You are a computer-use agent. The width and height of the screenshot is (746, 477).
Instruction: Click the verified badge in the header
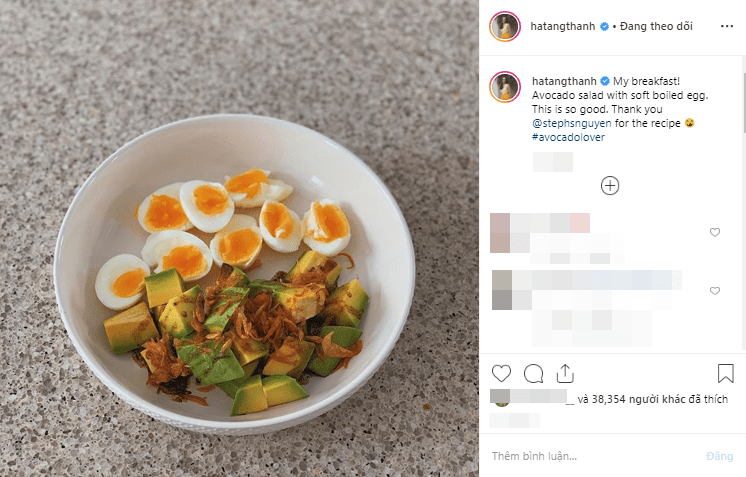pyautogui.click(x=604, y=27)
